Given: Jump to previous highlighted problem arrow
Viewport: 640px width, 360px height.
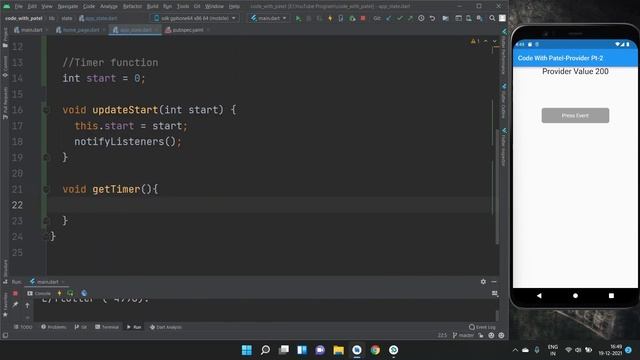Looking at the screenshot, I should 485,41.
